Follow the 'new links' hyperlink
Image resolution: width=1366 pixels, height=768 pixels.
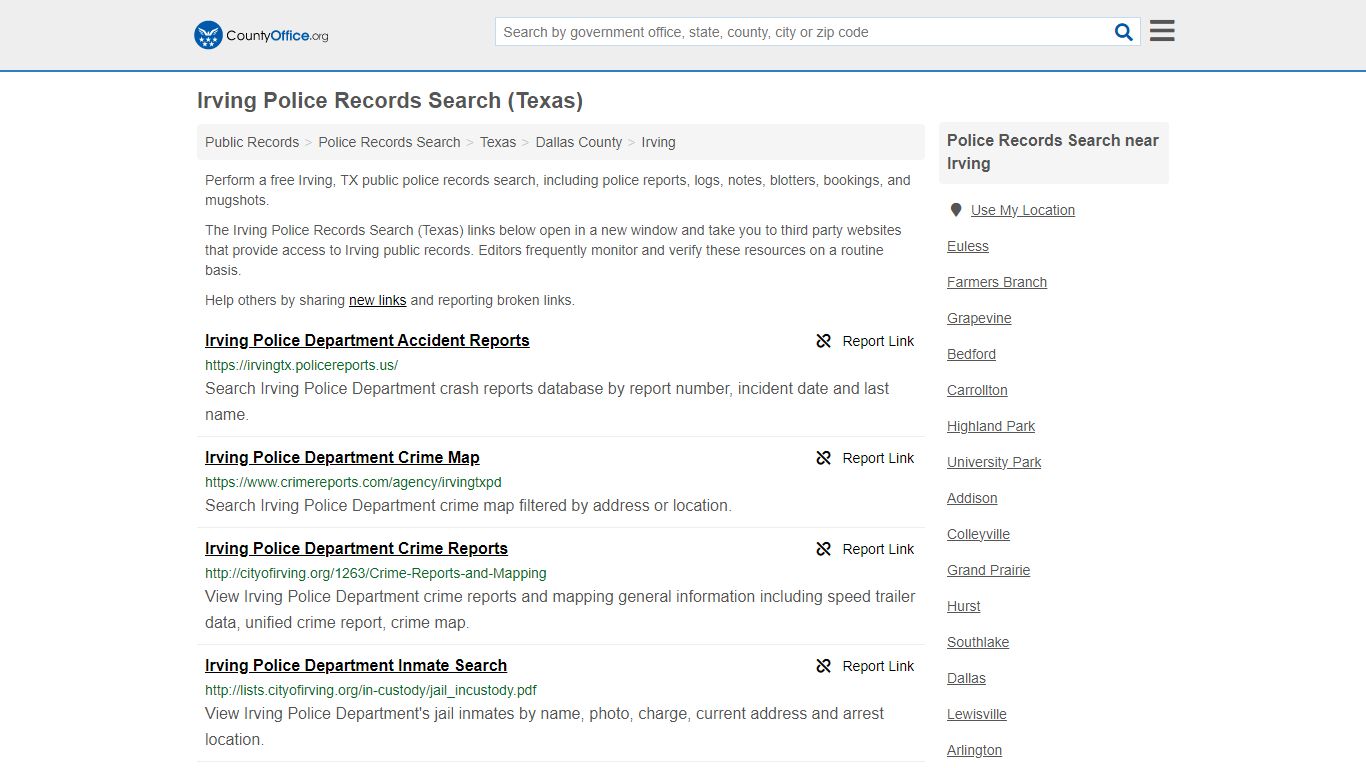pyautogui.click(x=377, y=300)
